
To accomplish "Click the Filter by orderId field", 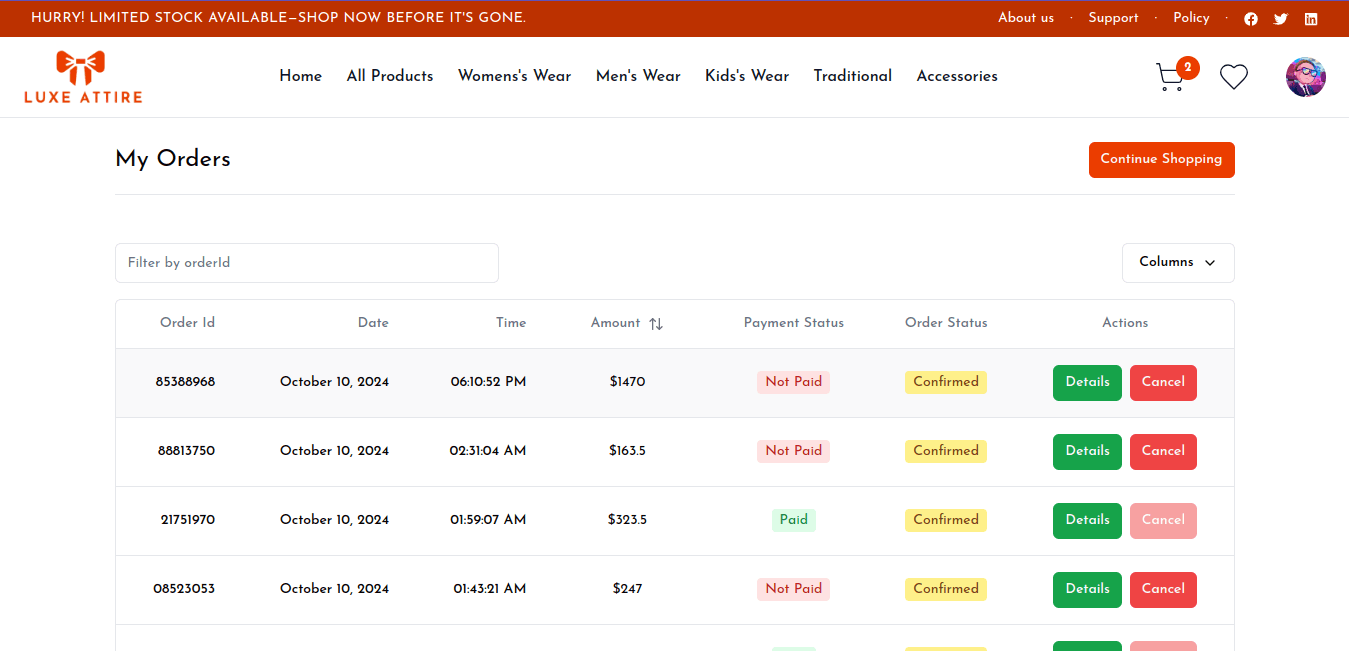I will click(x=306, y=263).
